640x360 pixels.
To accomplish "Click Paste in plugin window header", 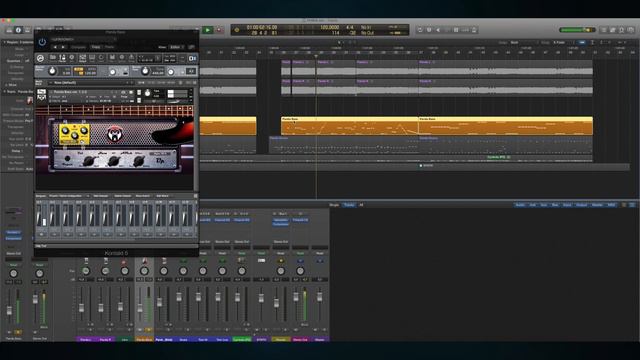I will point(109,47).
